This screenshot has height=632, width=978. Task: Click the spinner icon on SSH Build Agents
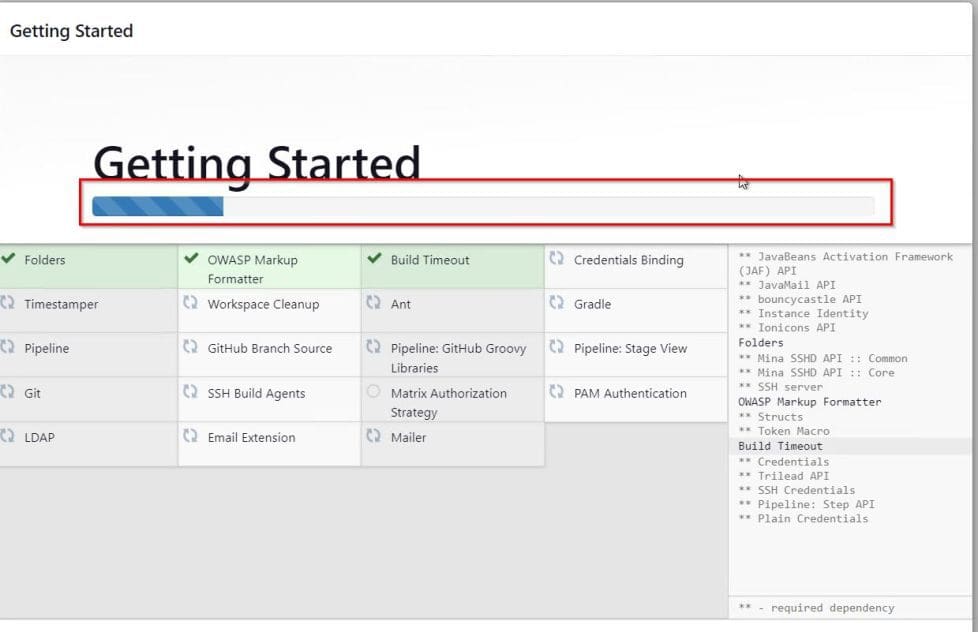190,393
